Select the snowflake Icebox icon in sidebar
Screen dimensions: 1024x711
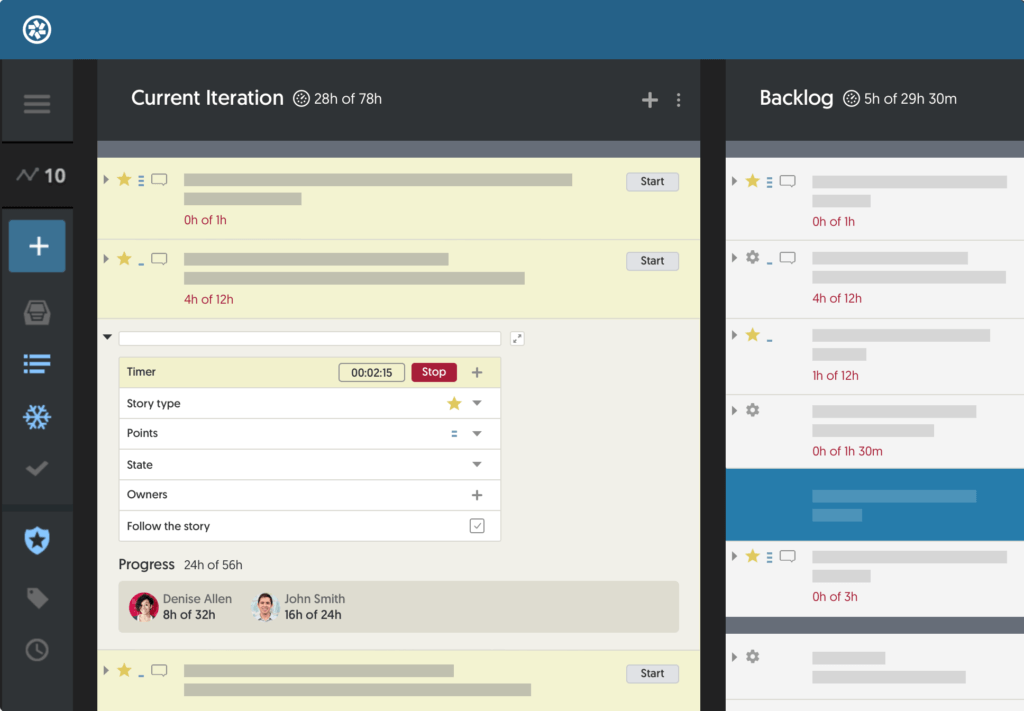(x=37, y=416)
